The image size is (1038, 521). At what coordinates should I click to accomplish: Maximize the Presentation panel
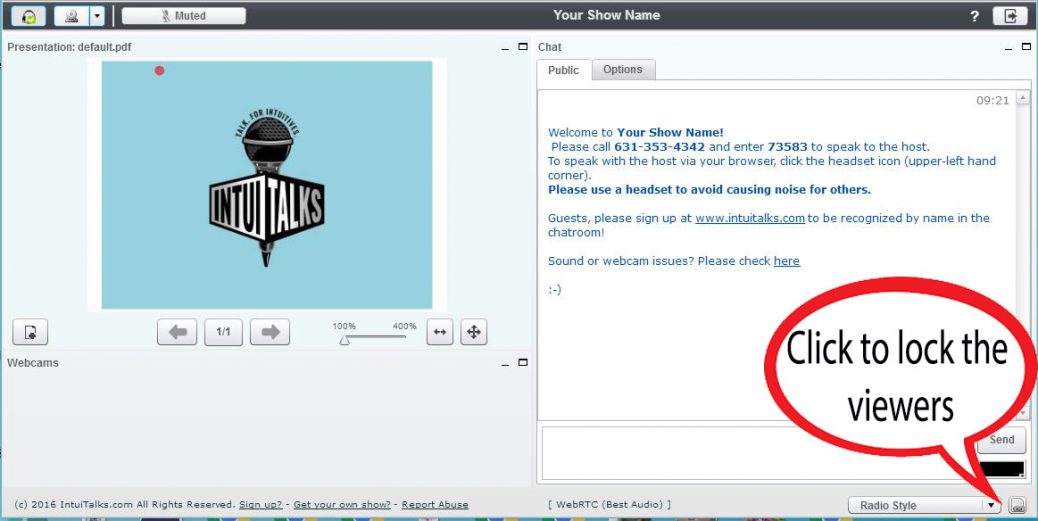[523, 46]
